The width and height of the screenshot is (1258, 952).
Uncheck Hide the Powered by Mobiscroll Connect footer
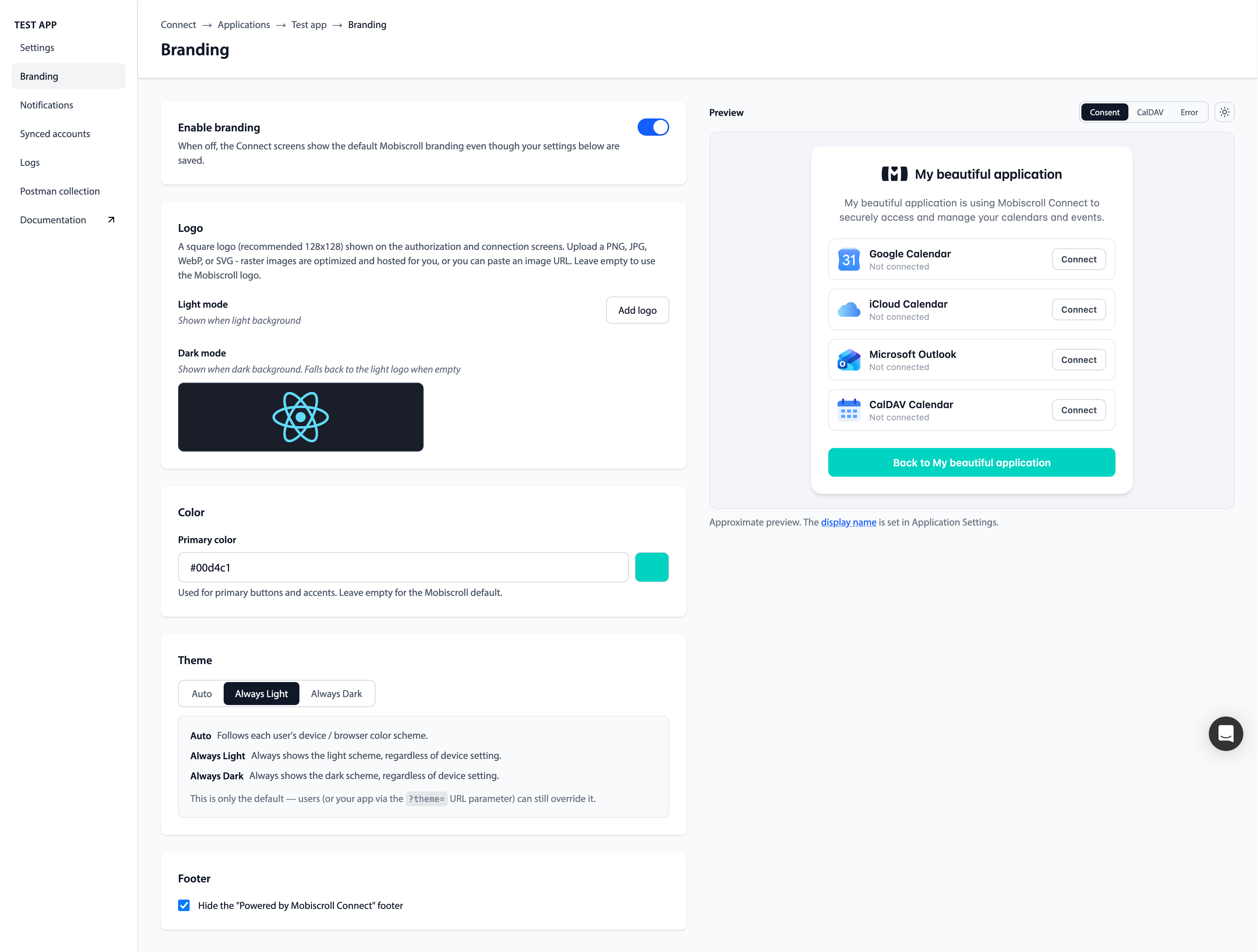pos(184,905)
